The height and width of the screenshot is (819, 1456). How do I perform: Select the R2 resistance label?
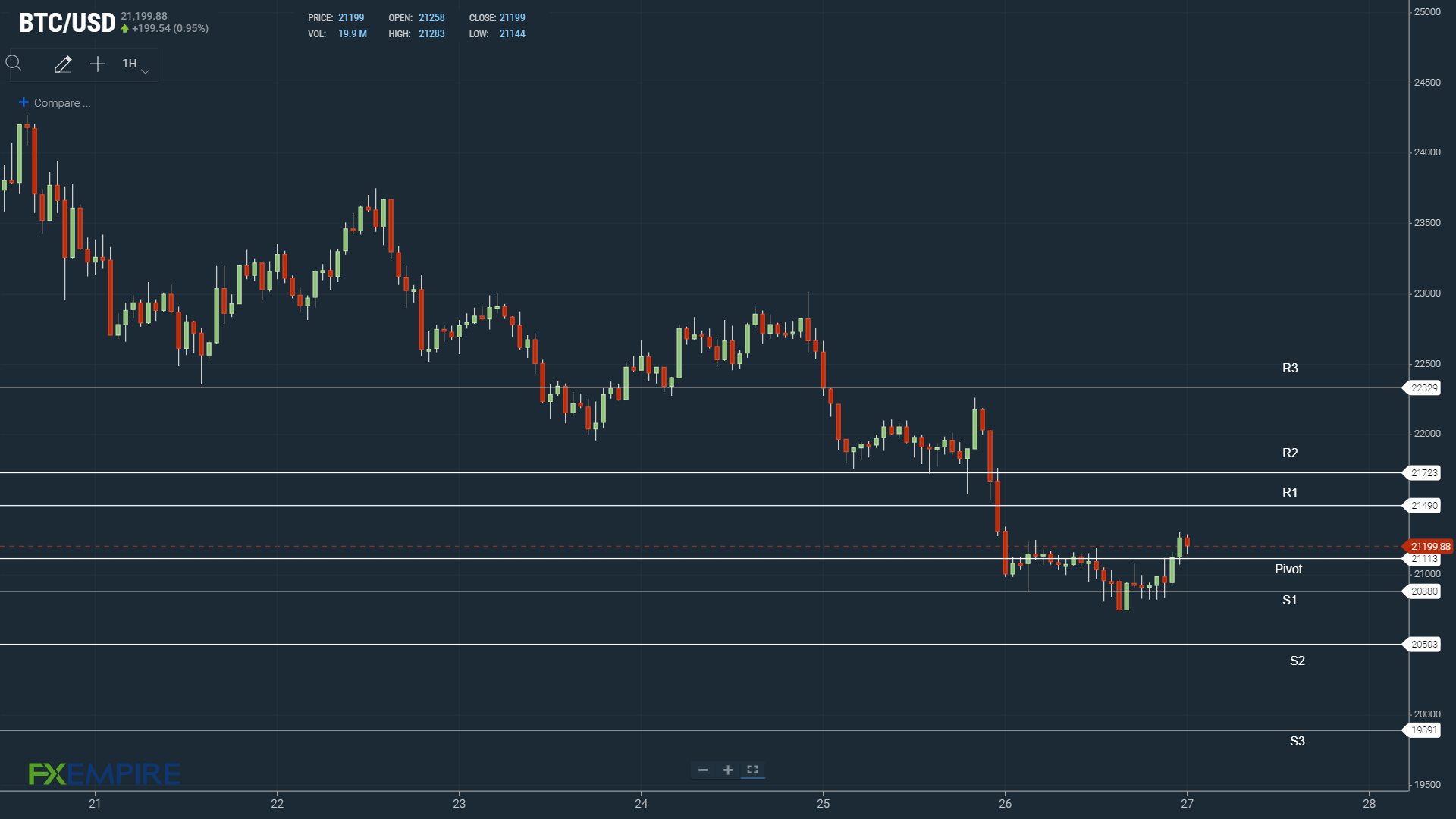[1290, 453]
